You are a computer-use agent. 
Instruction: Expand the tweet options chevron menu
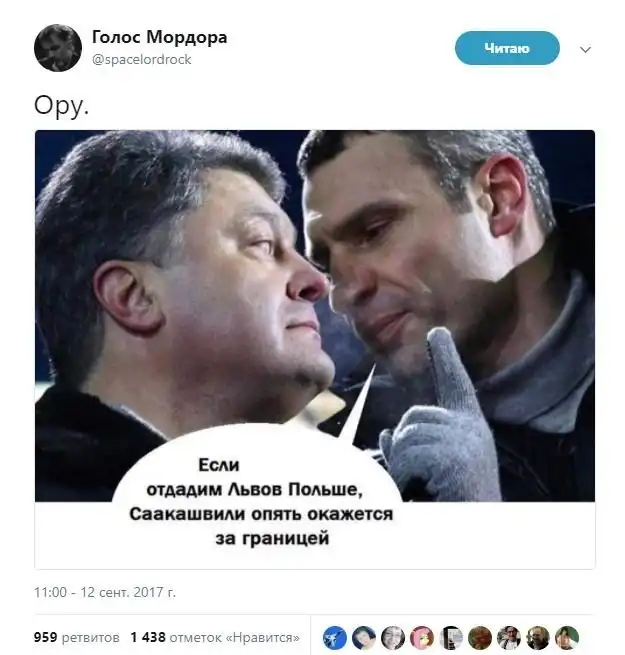click(x=585, y=50)
